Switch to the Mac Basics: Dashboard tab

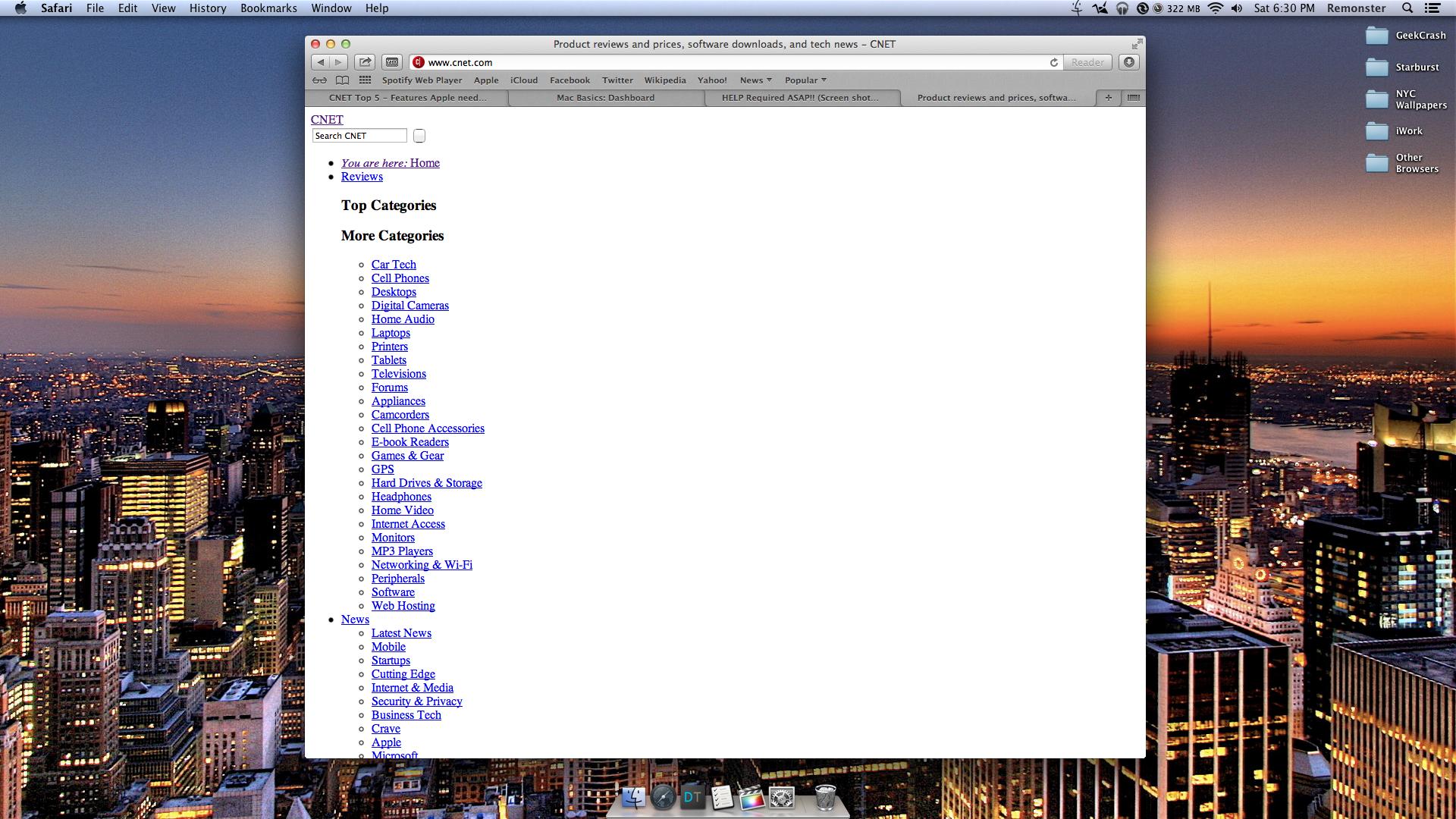[605, 98]
